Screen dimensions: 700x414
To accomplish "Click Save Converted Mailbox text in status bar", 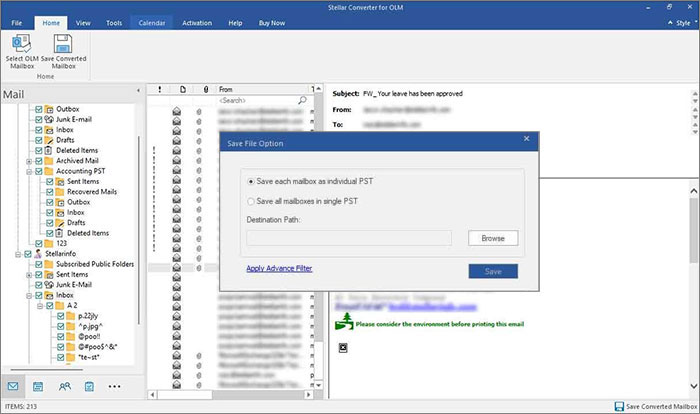I will pos(661,406).
